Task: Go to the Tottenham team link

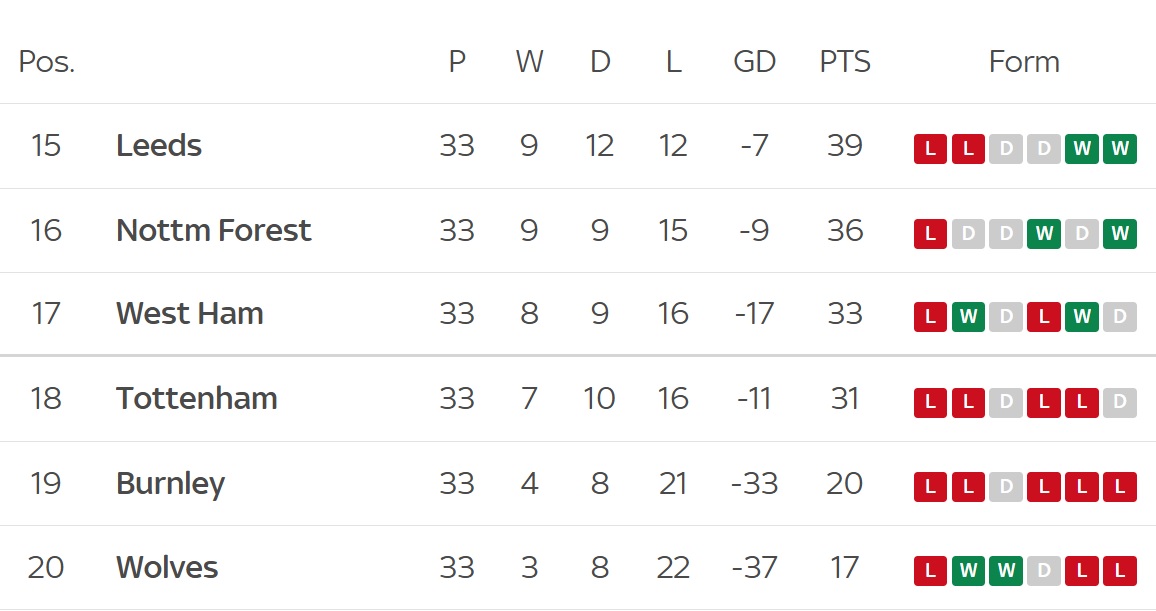Action: click(x=196, y=399)
